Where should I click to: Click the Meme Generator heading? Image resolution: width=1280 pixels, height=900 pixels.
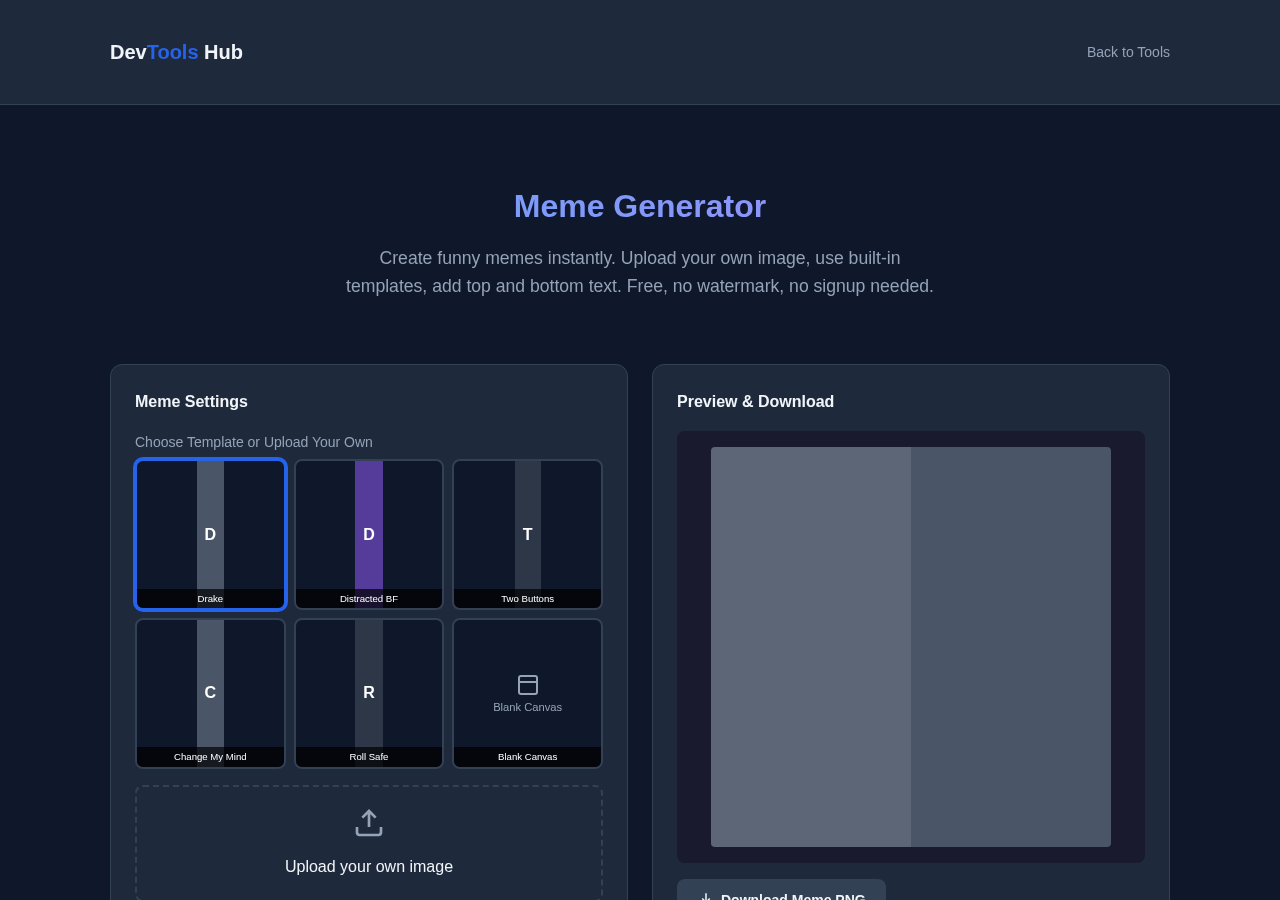[x=640, y=206]
